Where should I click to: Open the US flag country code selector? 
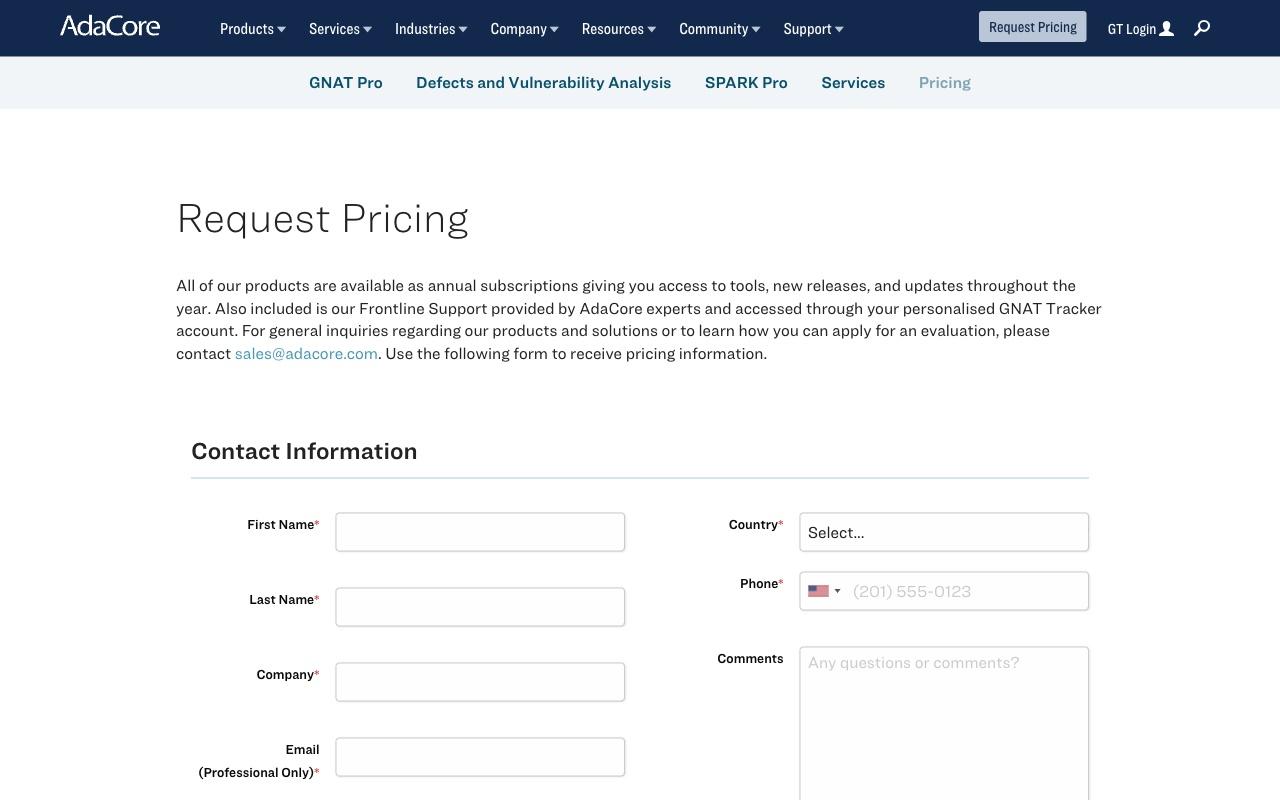825,591
